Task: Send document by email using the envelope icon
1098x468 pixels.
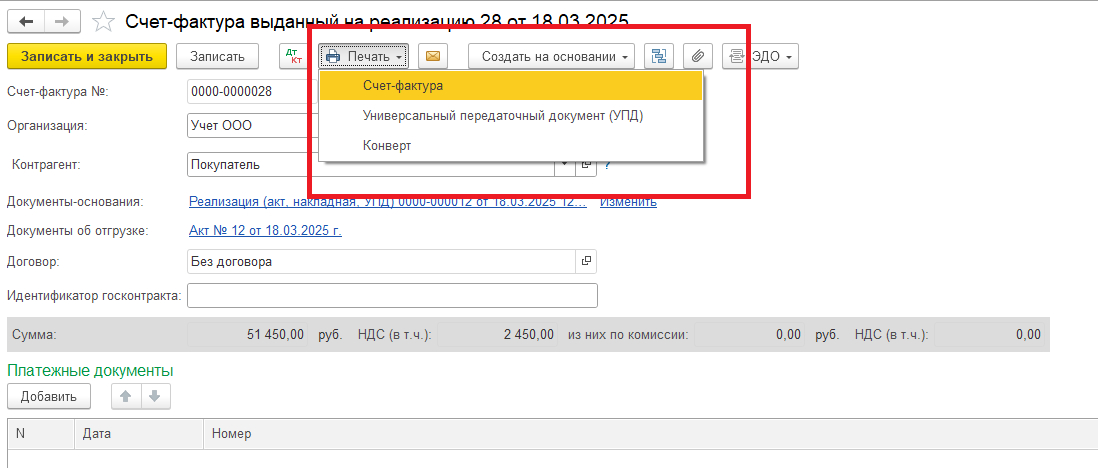Action: (433, 57)
